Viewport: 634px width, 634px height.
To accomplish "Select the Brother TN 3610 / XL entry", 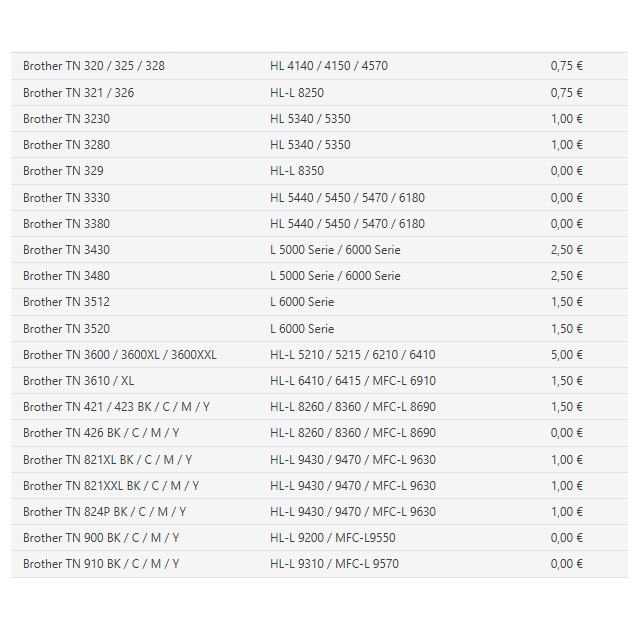I will [x=78, y=381].
